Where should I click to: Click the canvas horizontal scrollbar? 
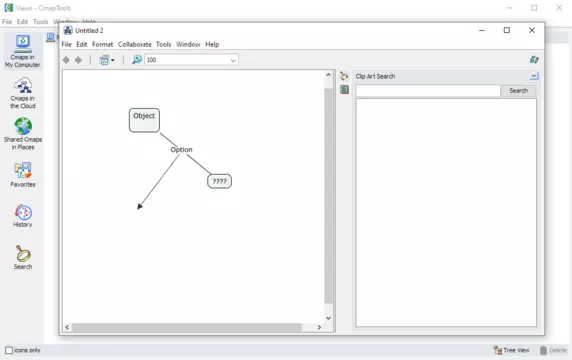[187, 327]
